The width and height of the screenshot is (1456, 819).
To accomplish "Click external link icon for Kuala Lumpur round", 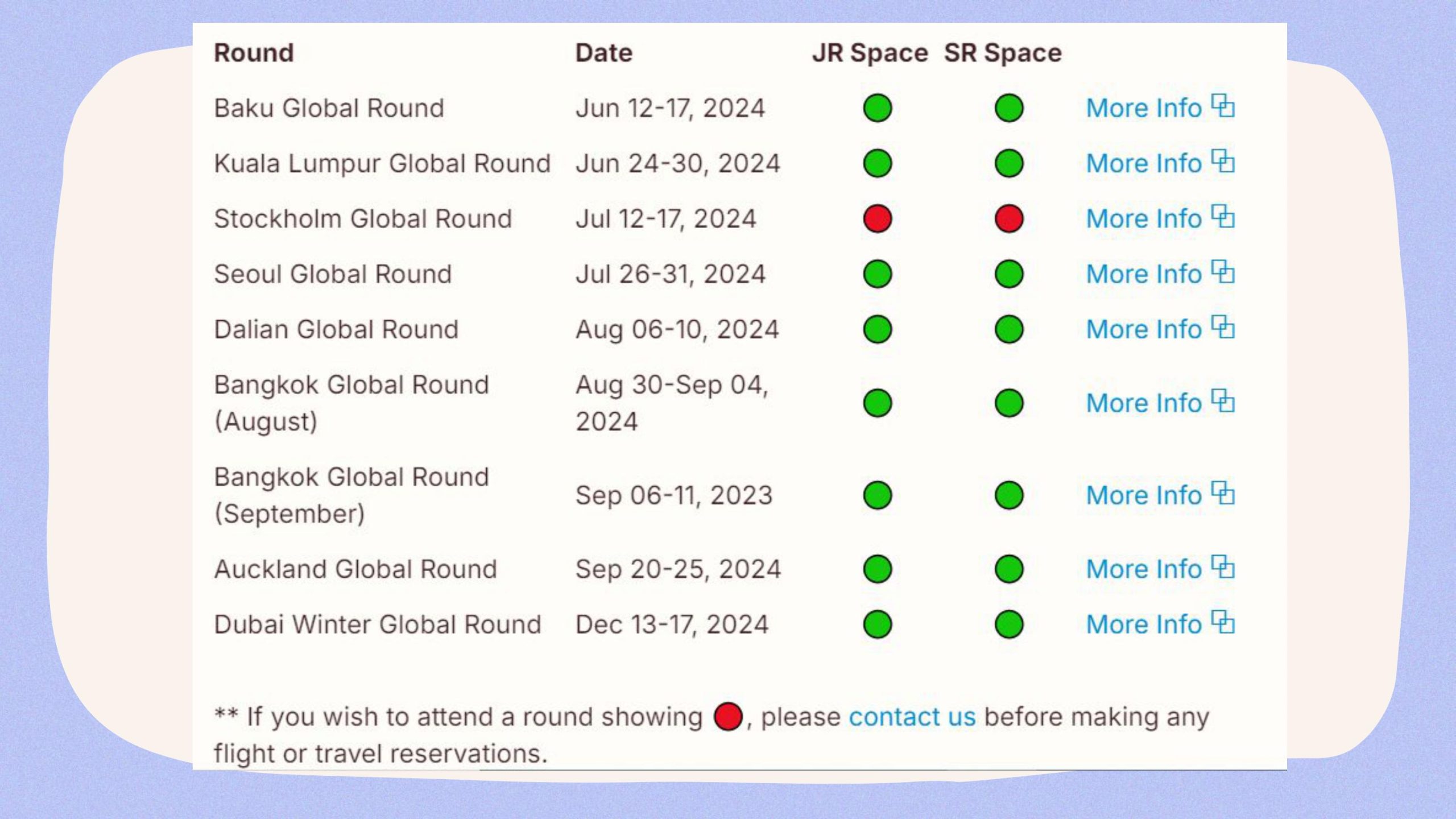I will point(1223,162).
